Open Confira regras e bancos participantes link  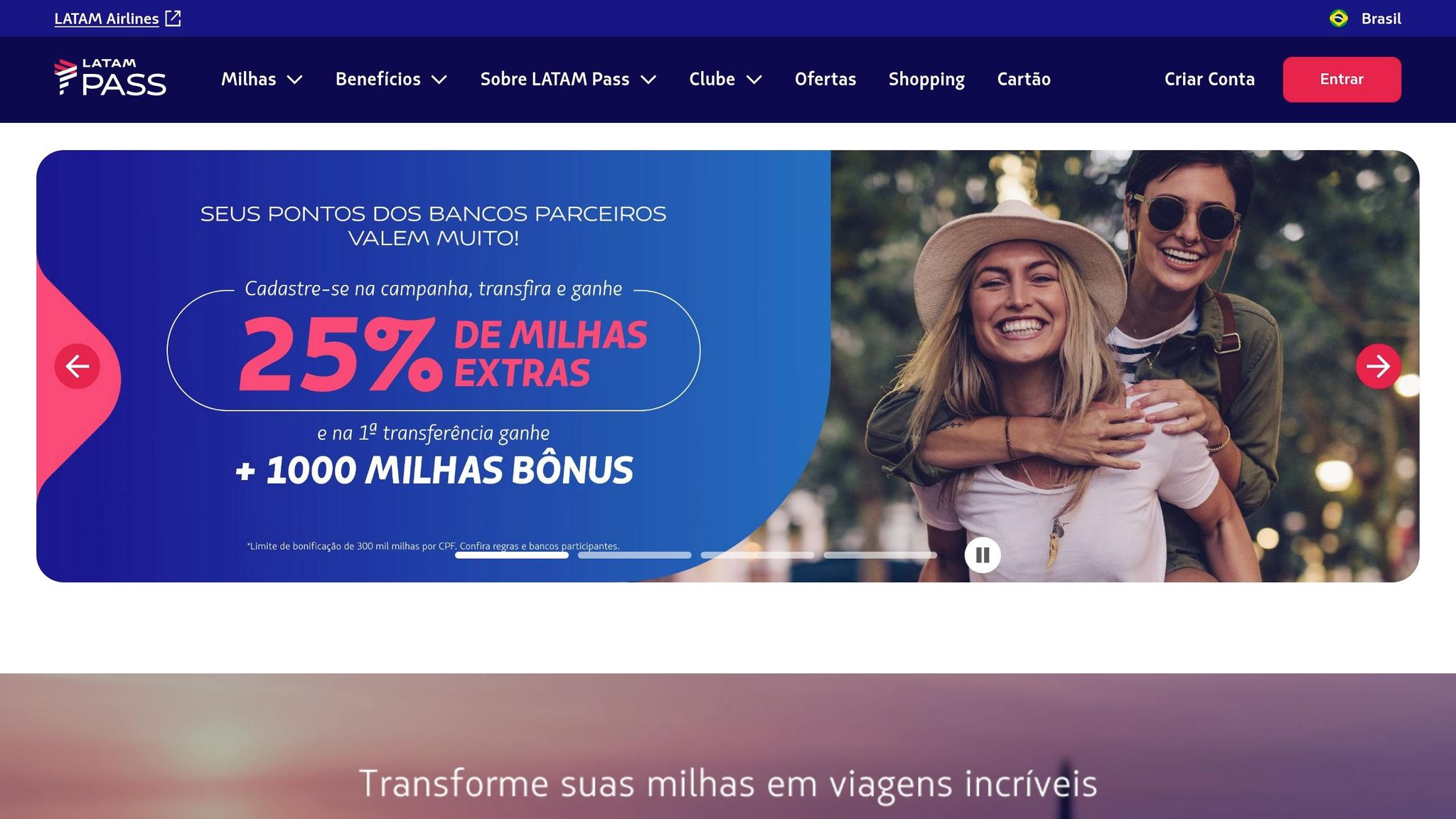540,546
